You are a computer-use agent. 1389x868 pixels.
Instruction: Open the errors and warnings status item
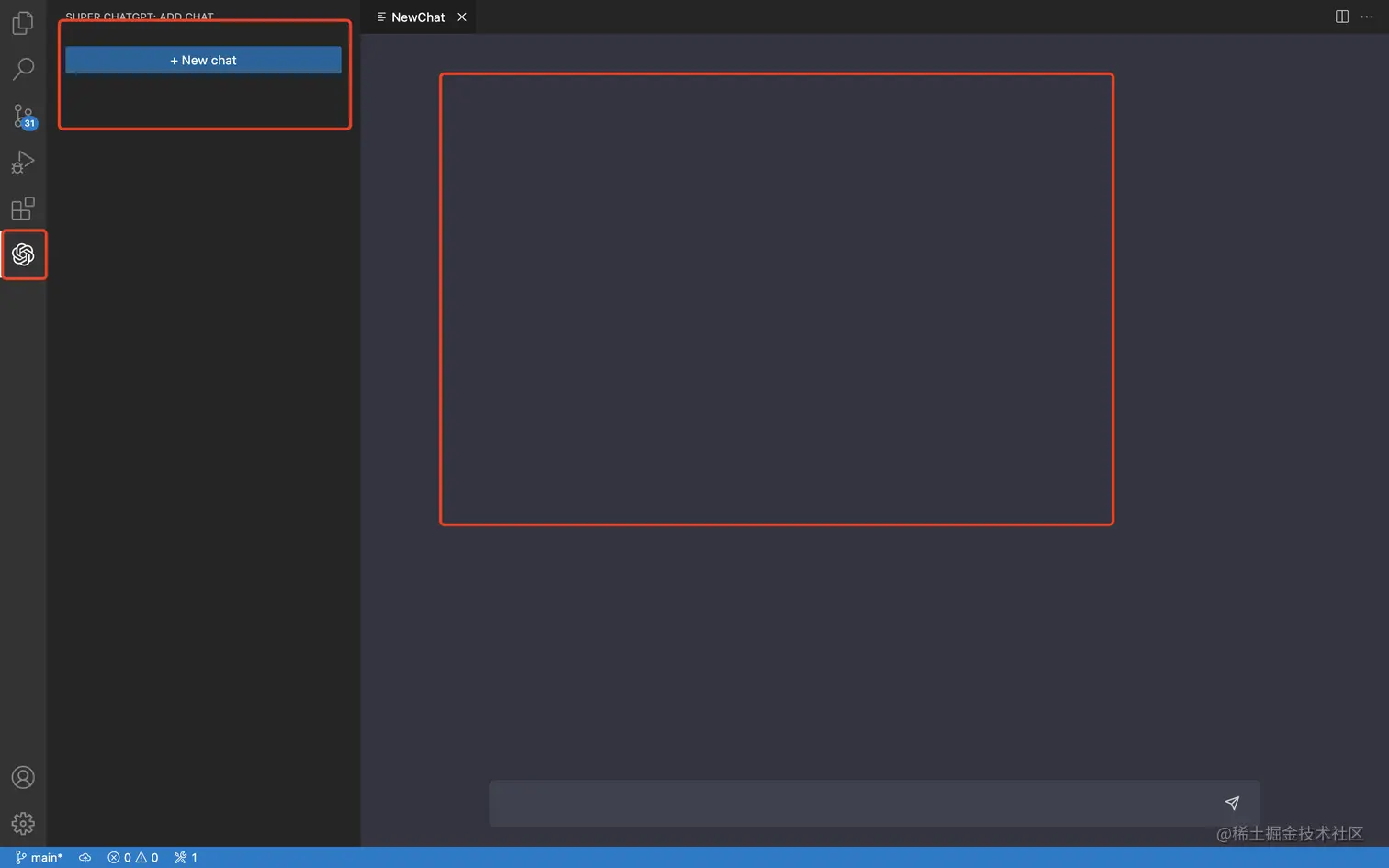[x=133, y=857]
